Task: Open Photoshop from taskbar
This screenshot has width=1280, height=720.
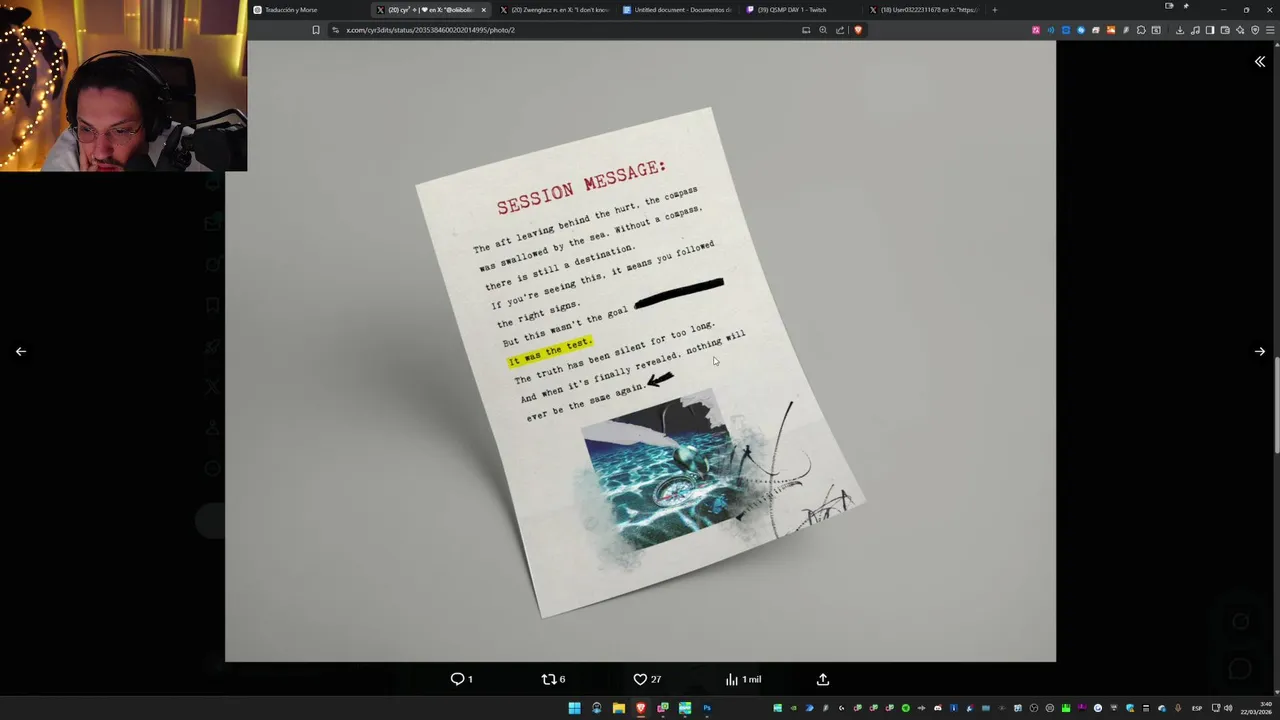Action: tap(707, 708)
